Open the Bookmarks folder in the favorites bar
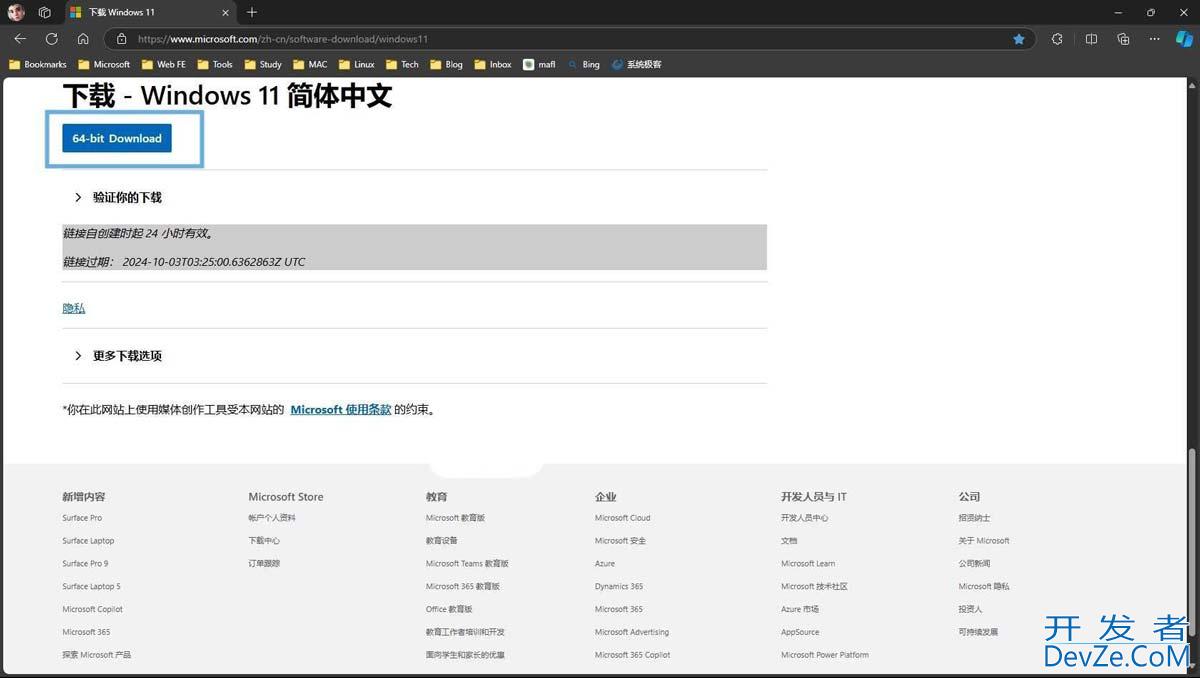Viewport: 1200px width, 678px height. [x=38, y=64]
